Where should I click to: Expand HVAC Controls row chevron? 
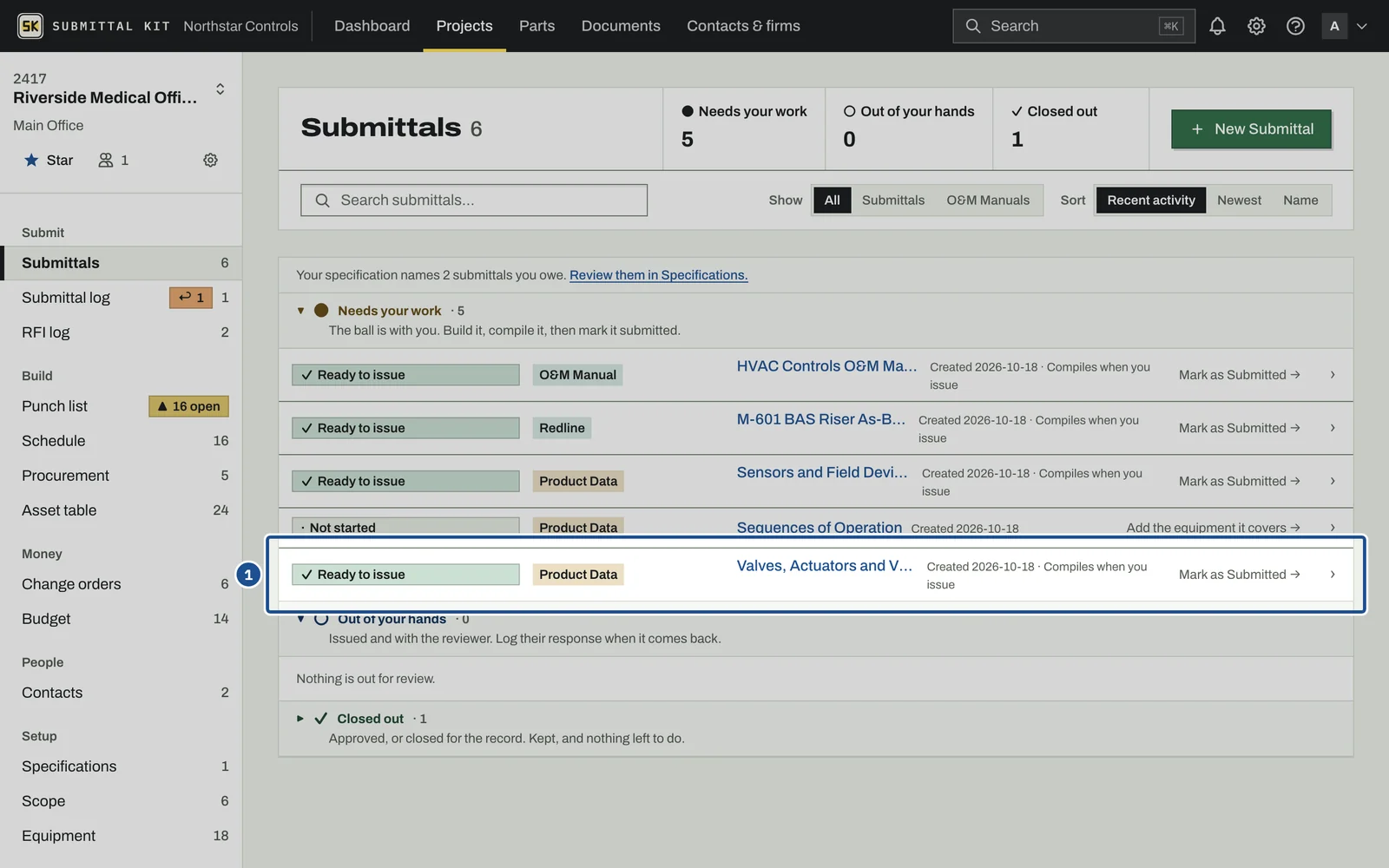click(1333, 375)
